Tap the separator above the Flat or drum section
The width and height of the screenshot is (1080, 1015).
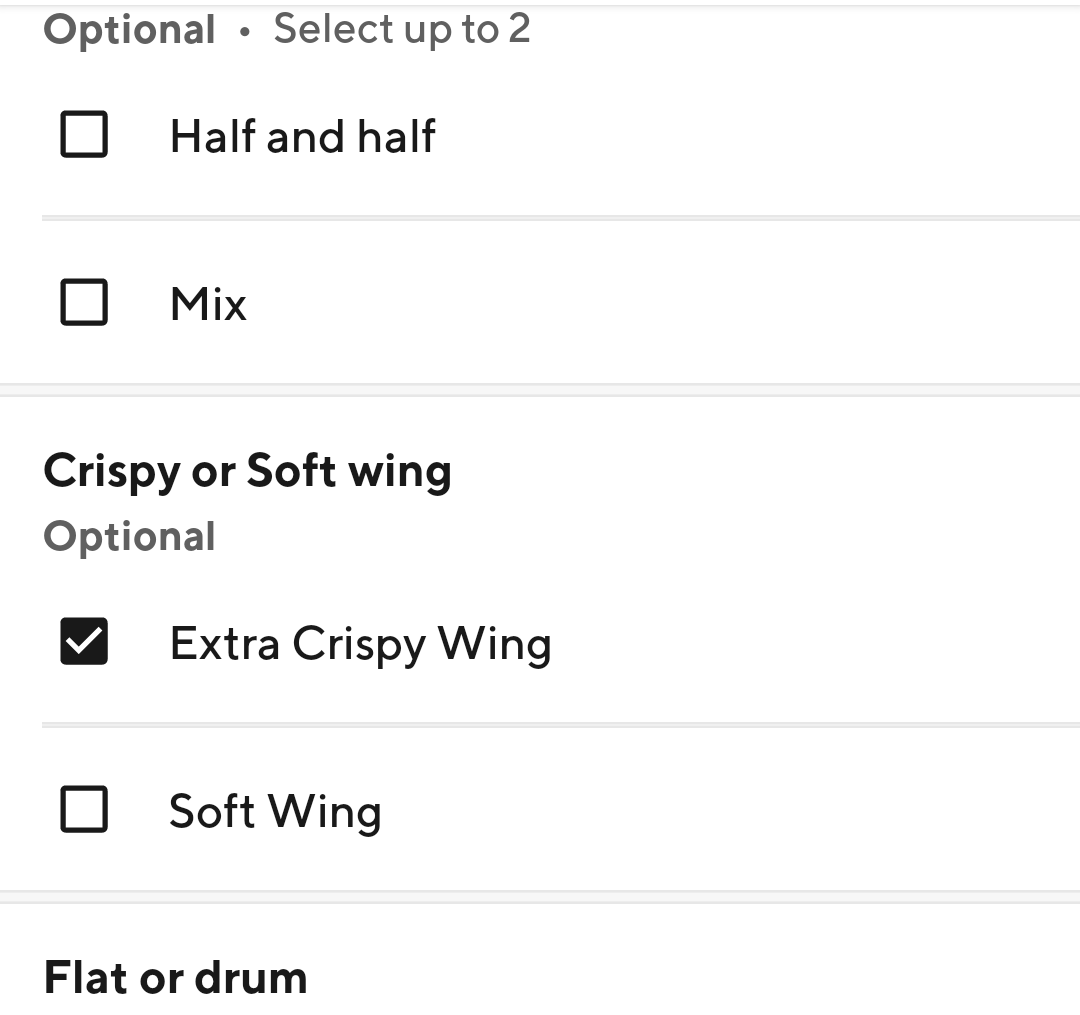coord(540,897)
